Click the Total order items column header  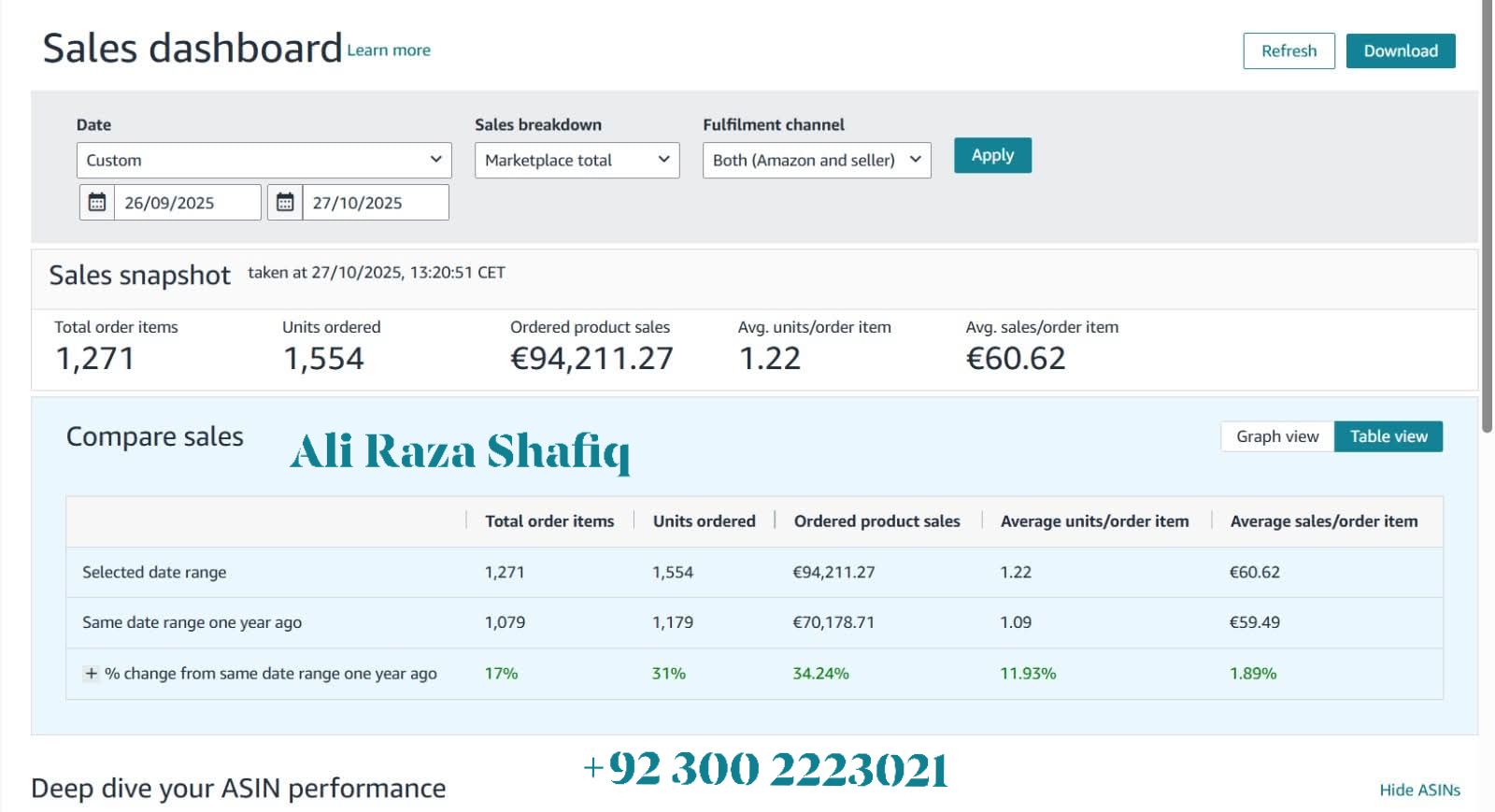tap(549, 521)
